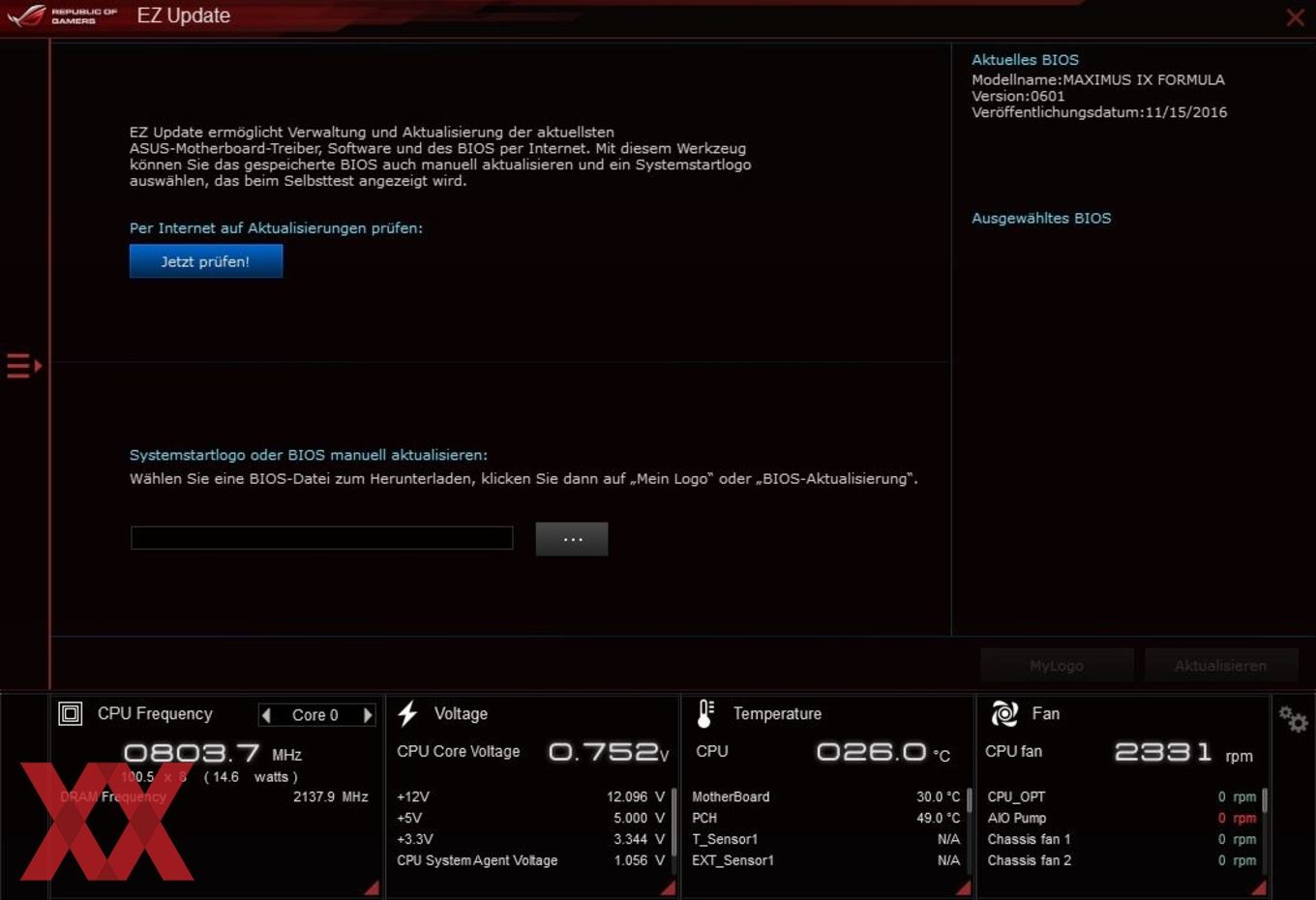Viewport: 1316px width, 900px height.
Task: Click the CPU Frequency chip icon
Action: tap(71, 714)
